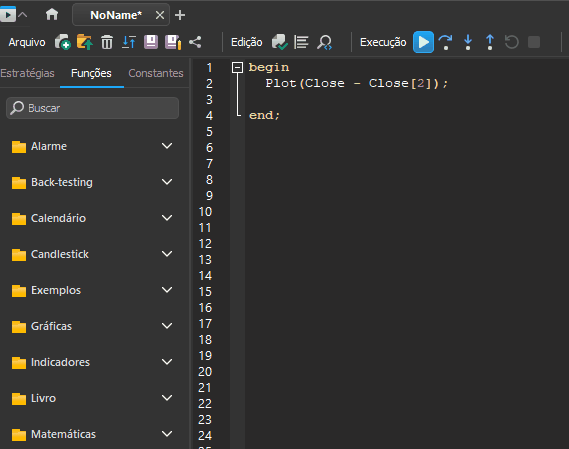Expand the Back-testing chevron

point(167,182)
